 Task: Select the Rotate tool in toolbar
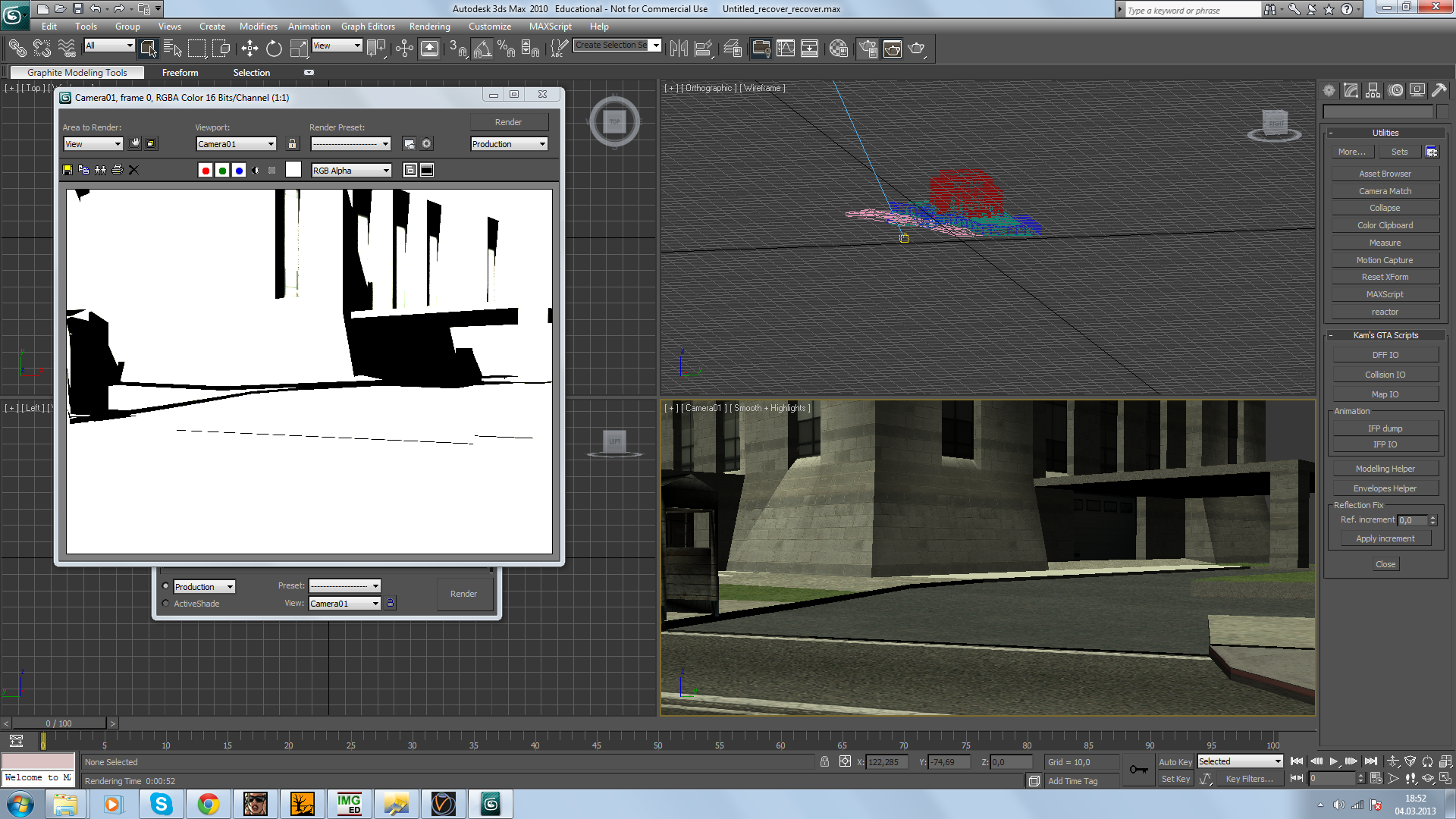(x=274, y=49)
